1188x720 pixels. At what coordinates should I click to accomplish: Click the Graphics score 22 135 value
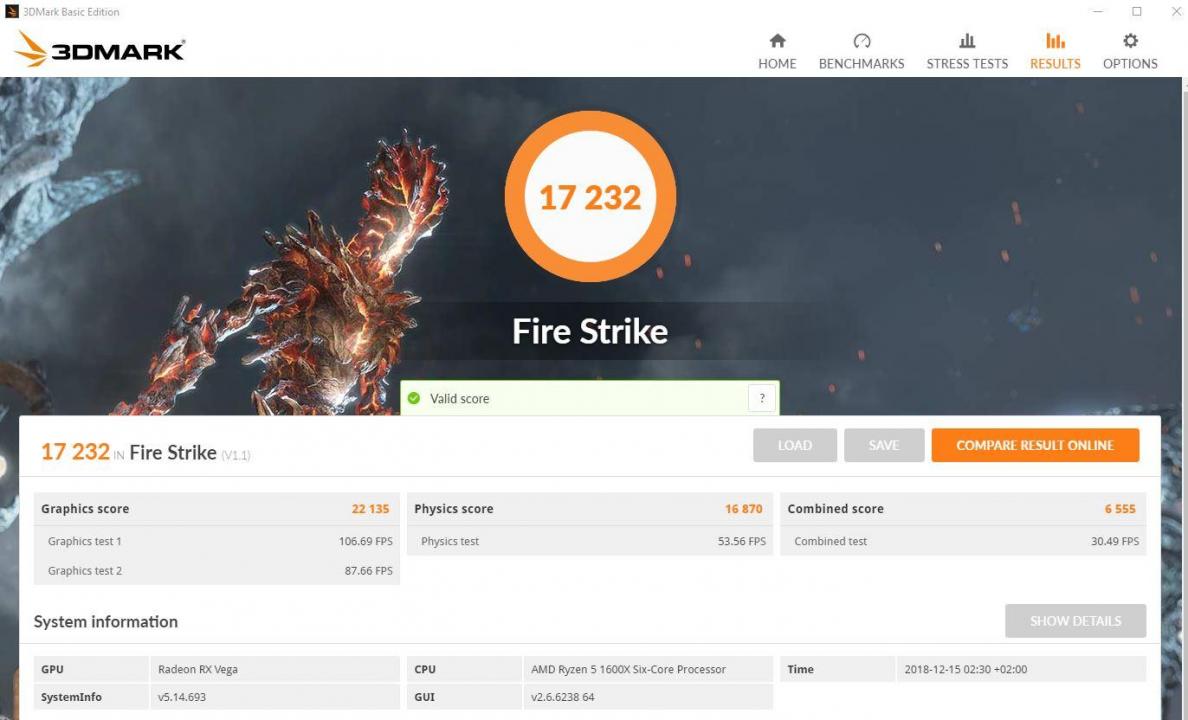tap(371, 508)
